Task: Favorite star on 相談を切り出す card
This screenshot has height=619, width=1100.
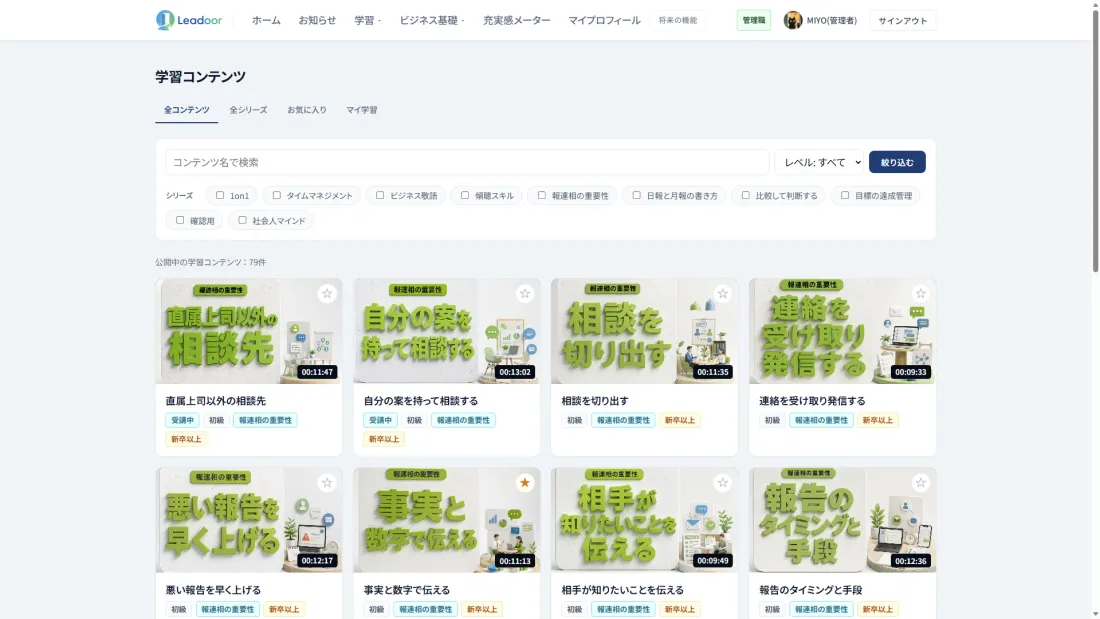Action: coord(723,294)
